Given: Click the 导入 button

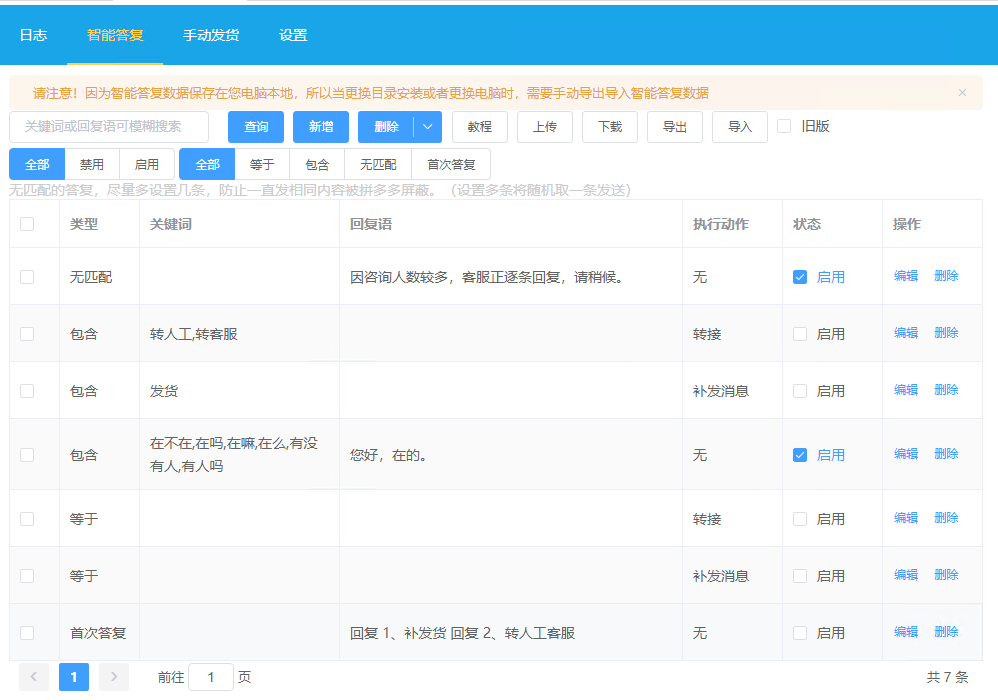Looking at the screenshot, I should click(x=740, y=127).
